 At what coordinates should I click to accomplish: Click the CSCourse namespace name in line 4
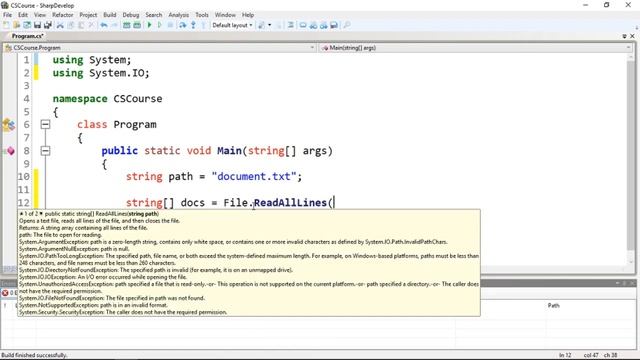pos(138,99)
